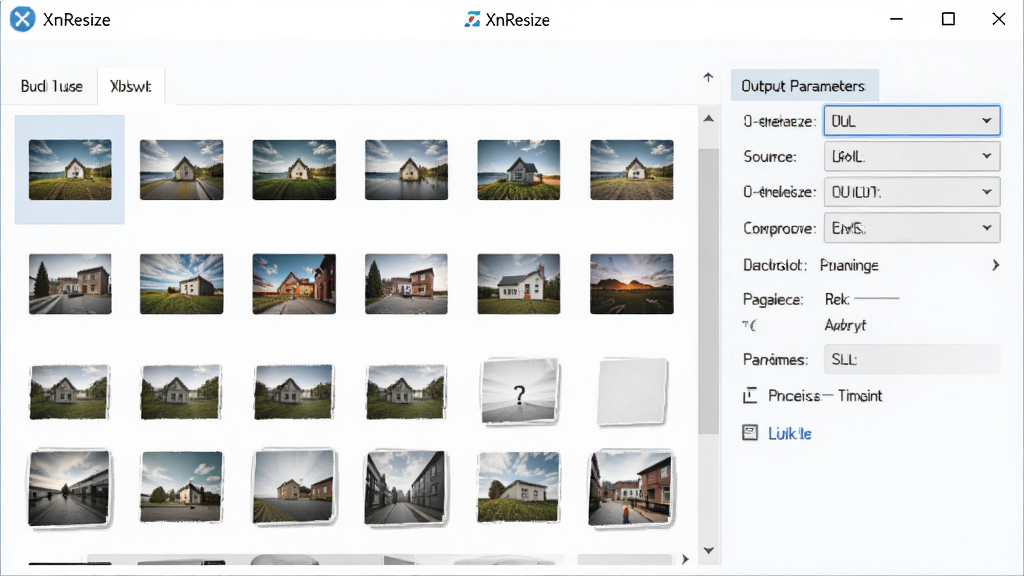The image size is (1024, 576).
Task: Open the Luik le link
Action: 790,434
